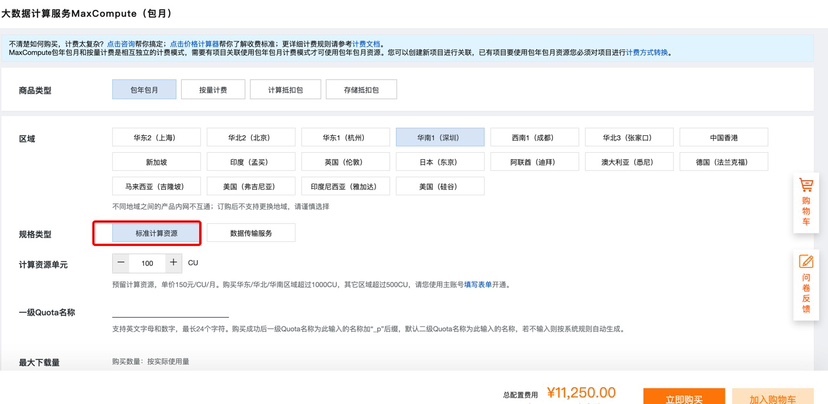
Task: Open the 计费方式转换 link
Action: coord(647,53)
